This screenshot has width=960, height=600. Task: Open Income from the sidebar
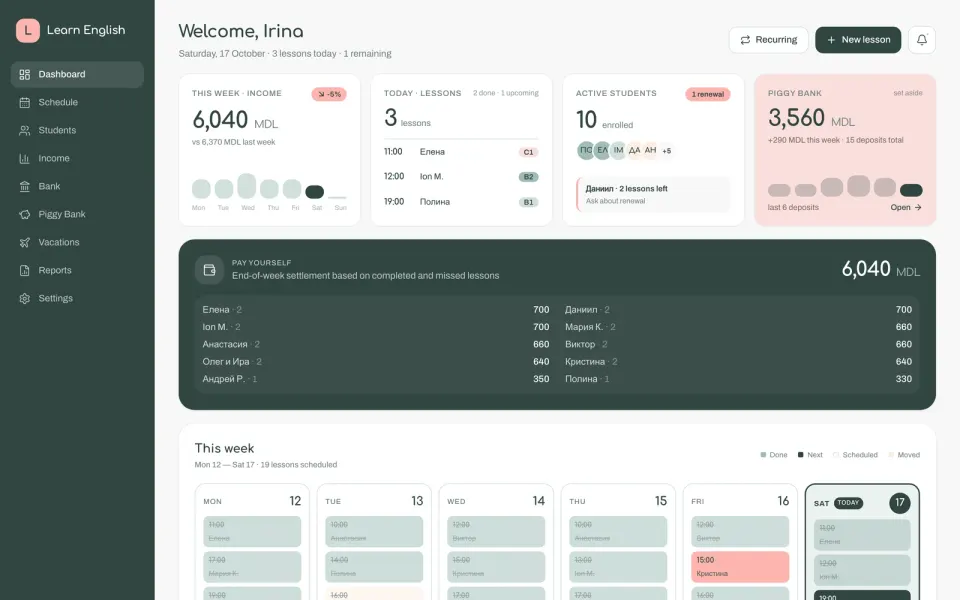(x=77, y=158)
